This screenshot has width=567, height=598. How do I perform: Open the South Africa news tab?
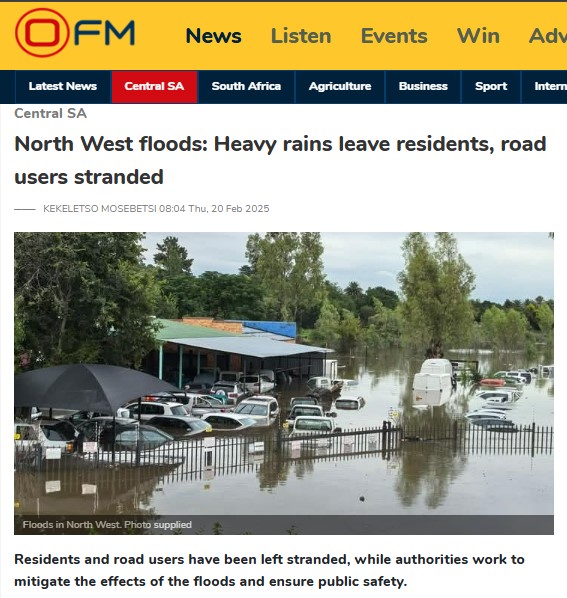pyautogui.click(x=246, y=87)
